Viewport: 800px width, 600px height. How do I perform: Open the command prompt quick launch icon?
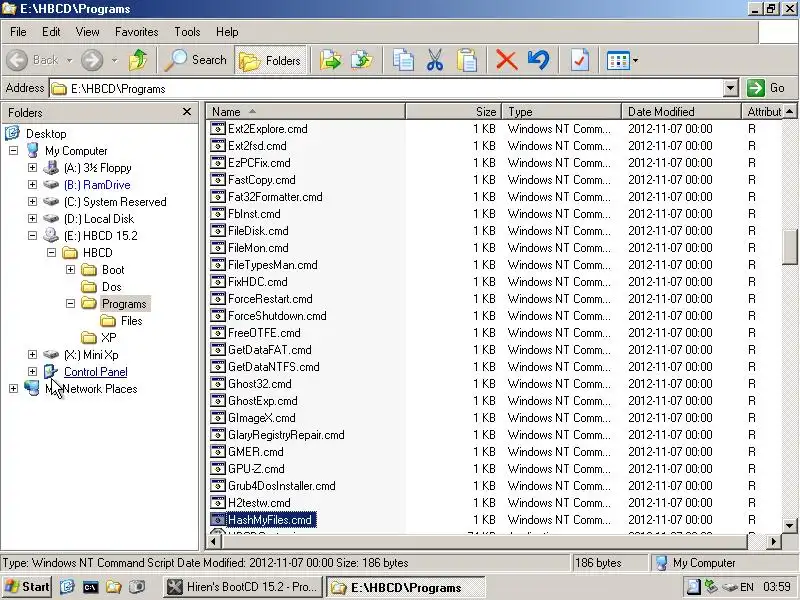point(90,587)
